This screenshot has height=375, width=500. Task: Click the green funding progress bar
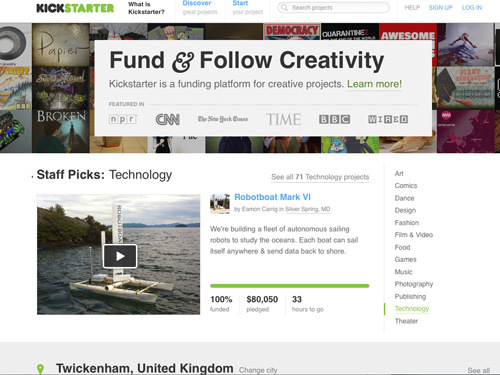click(x=289, y=286)
